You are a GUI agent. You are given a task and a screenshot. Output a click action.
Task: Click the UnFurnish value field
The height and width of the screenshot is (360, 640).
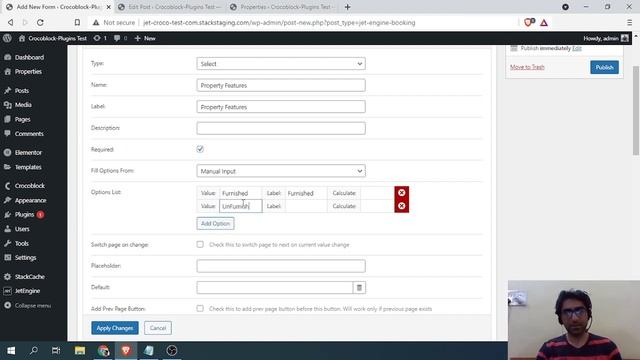coord(241,206)
